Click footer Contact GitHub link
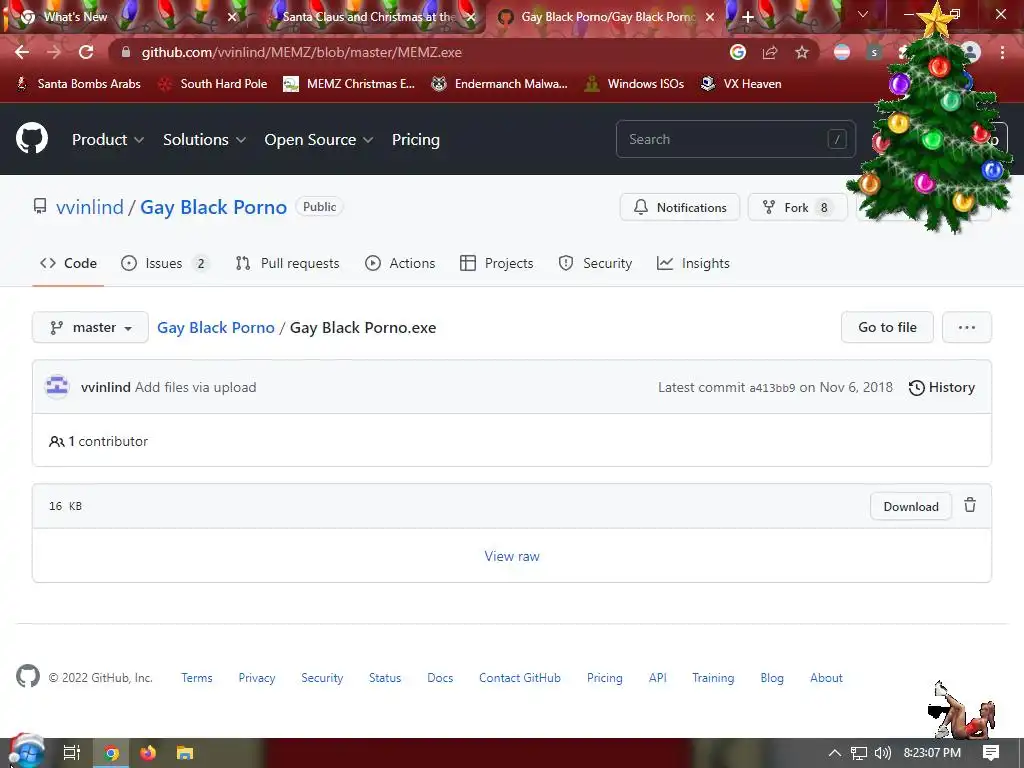This screenshot has height=768, width=1024. coord(520,678)
